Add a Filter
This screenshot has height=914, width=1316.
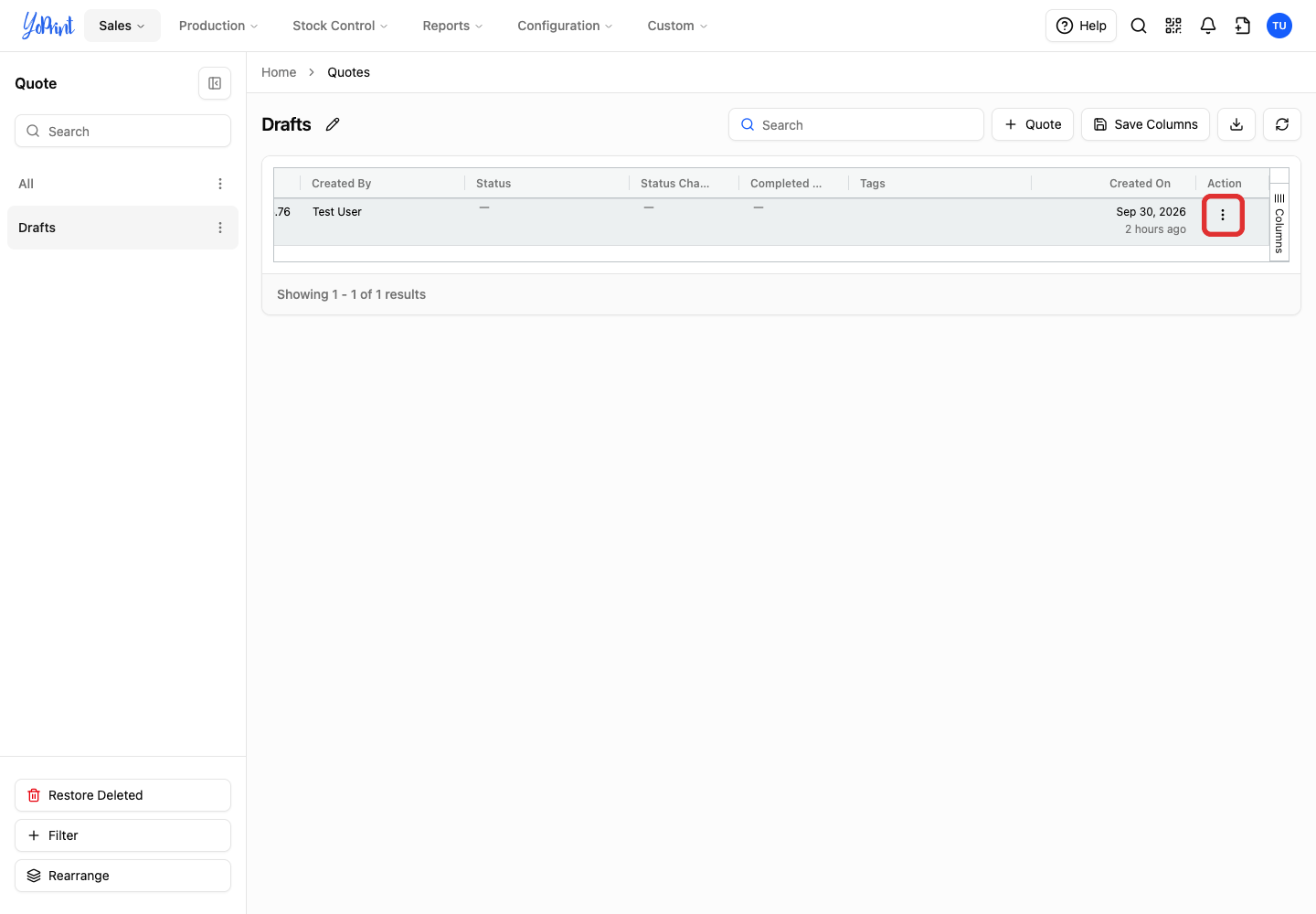click(122, 835)
